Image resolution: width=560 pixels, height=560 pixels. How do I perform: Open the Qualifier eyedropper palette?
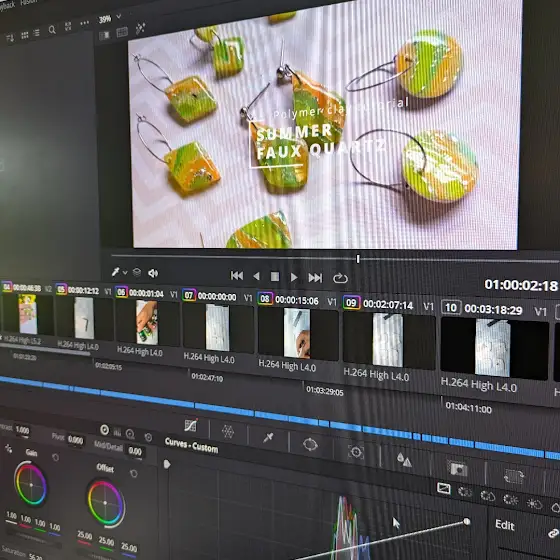268,437
